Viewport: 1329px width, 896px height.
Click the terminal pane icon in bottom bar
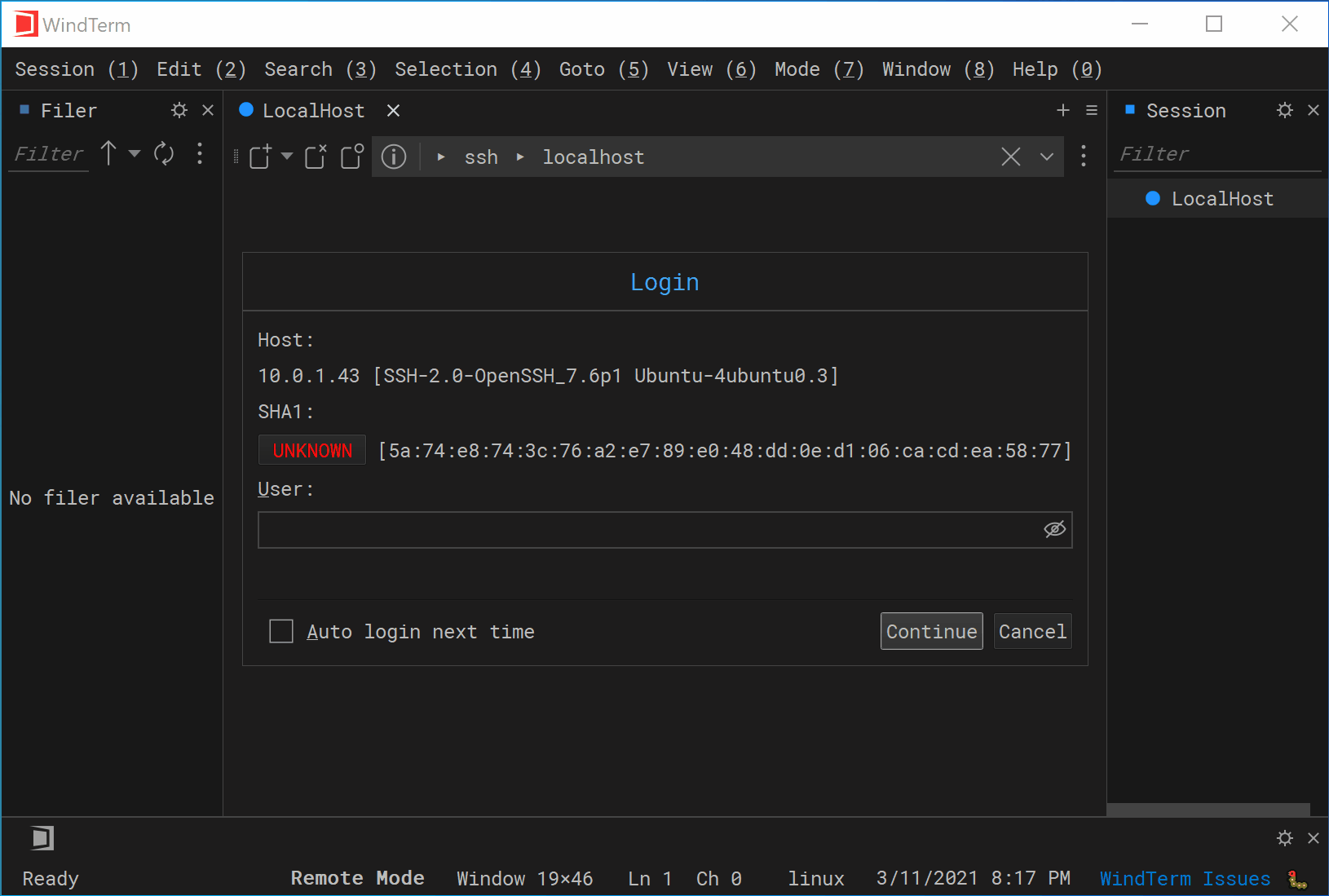[x=42, y=838]
